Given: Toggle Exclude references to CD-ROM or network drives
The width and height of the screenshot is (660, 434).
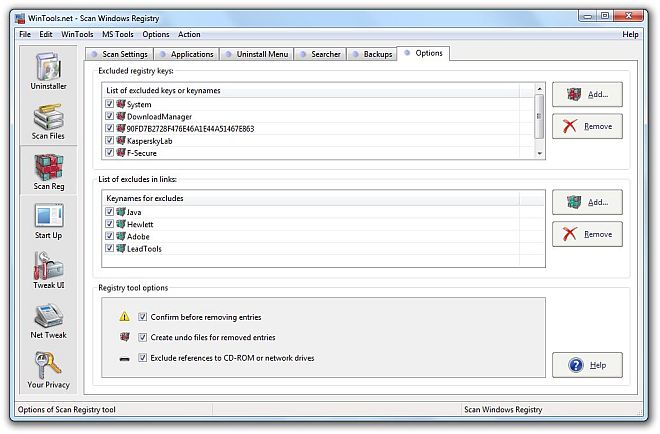Looking at the screenshot, I should click(143, 358).
